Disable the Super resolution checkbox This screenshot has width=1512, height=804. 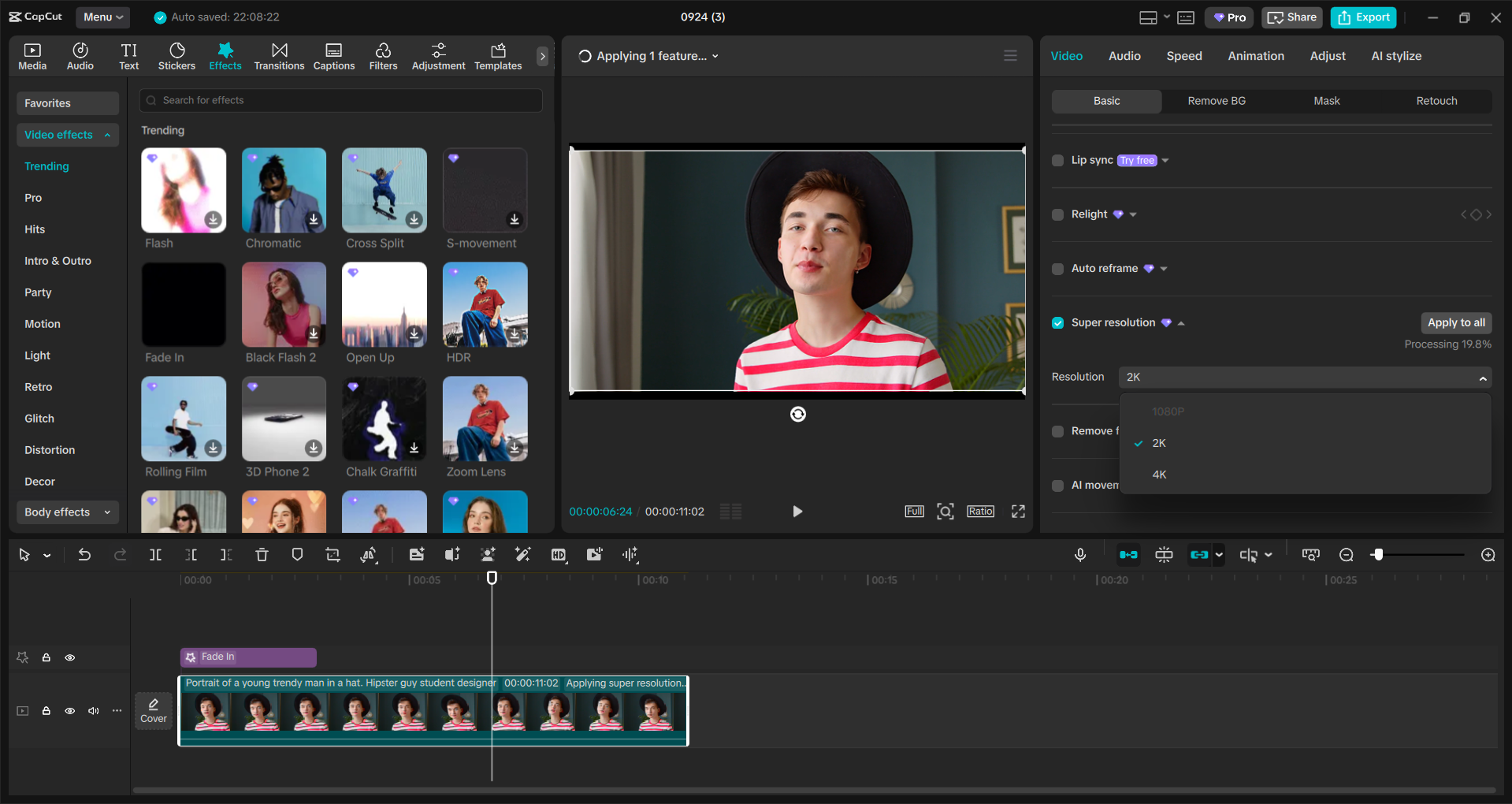click(1057, 322)
